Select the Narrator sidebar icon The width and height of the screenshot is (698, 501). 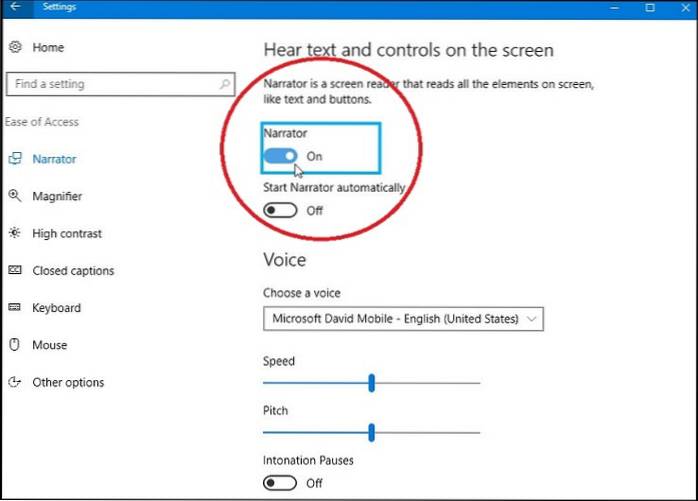pyautogui.click(x=15, y=159)
